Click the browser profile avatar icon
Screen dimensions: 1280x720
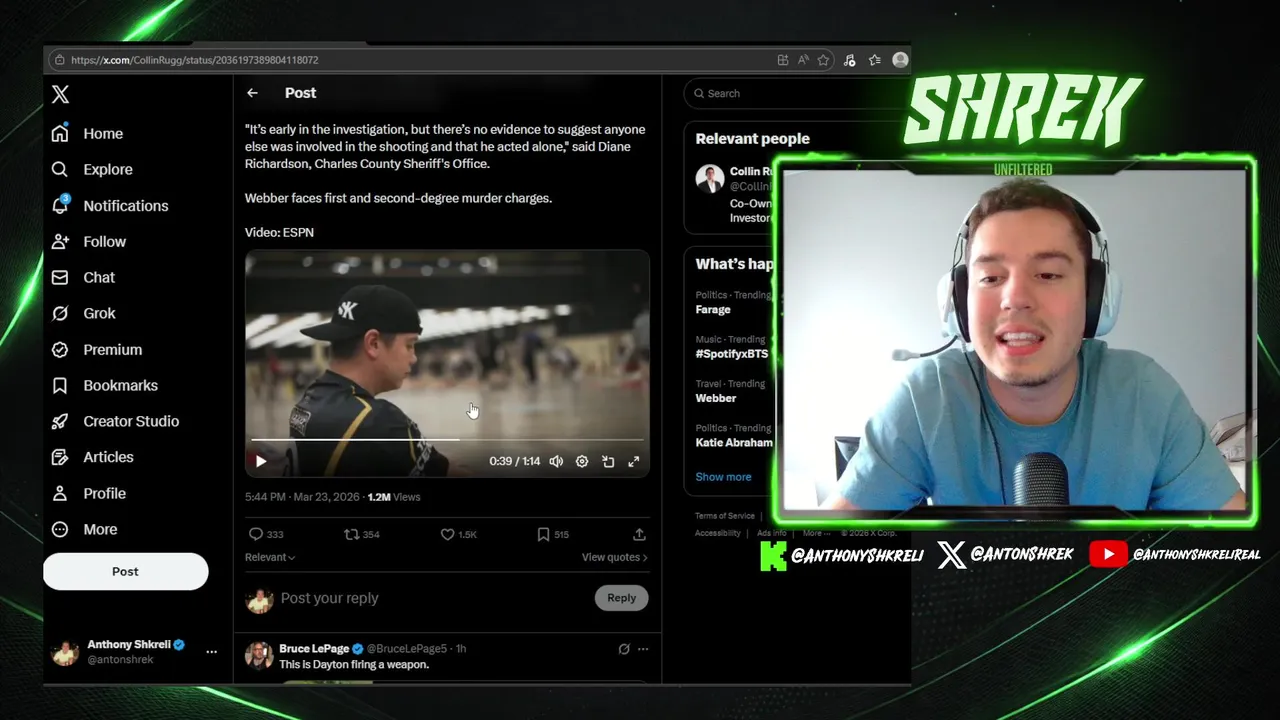coord(900,60)
